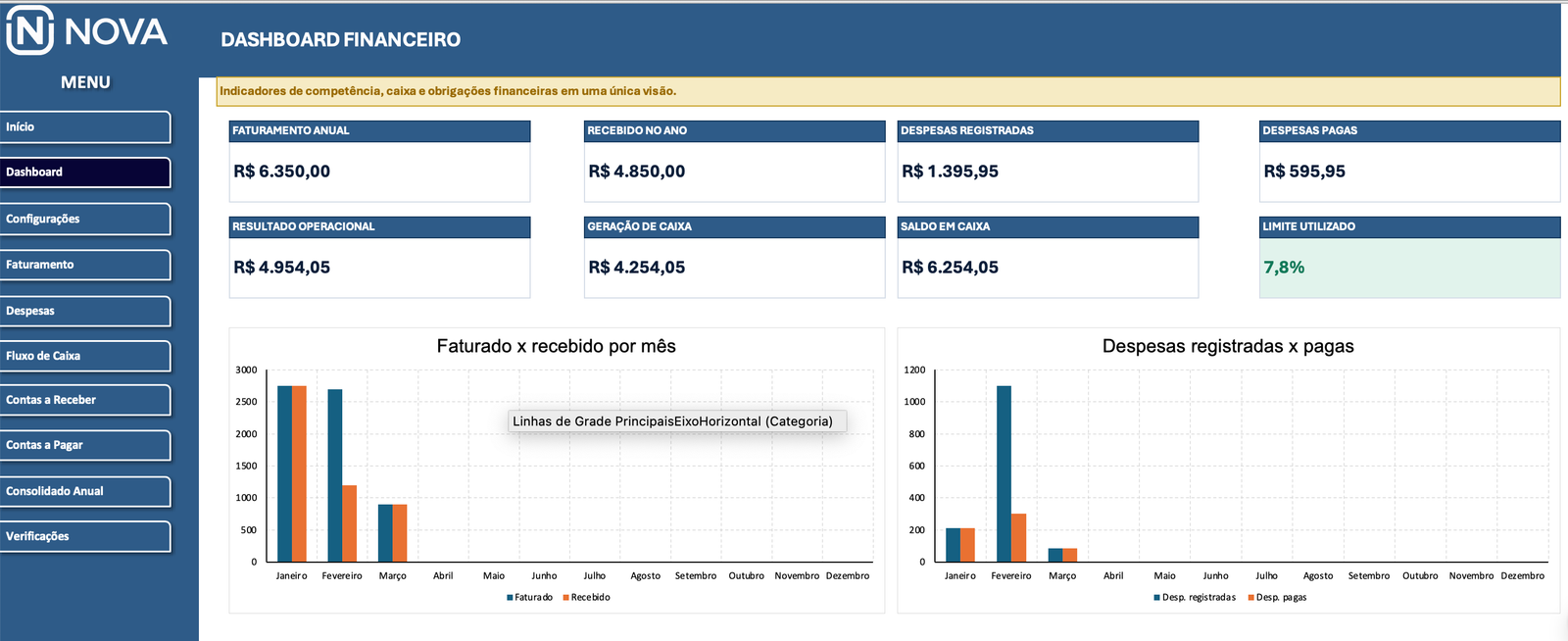The height and width of the screenshot is (641, 1568).
Task: Select Fevereiro blue Faturado bar
Action: coord(335,475)
